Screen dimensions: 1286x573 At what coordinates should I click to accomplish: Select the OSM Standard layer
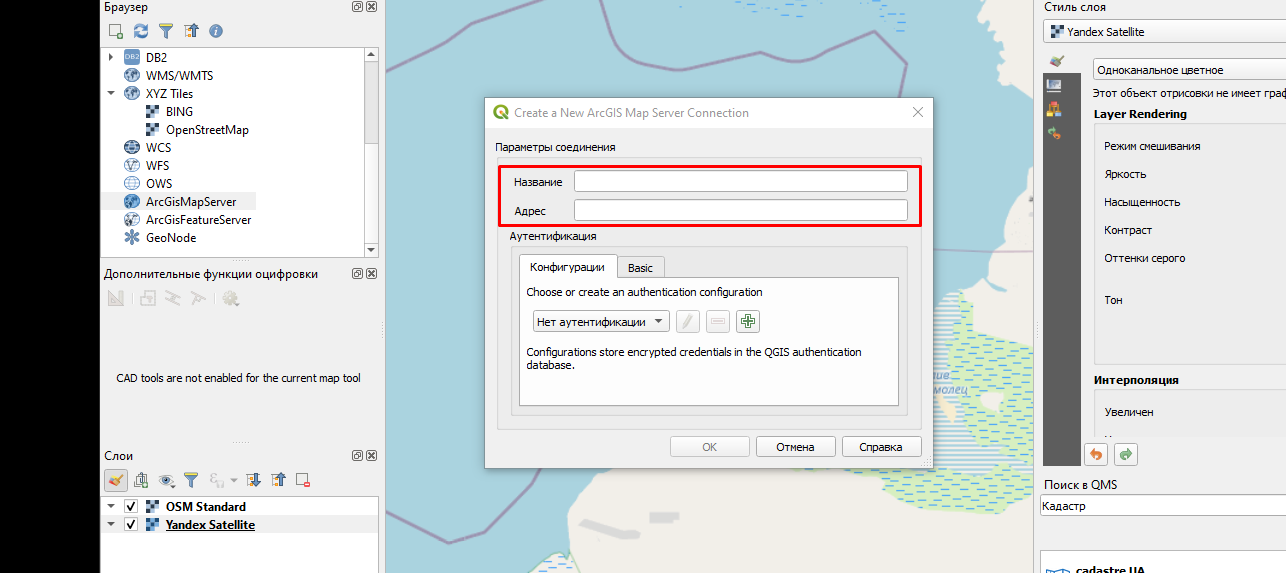(205, 506)
